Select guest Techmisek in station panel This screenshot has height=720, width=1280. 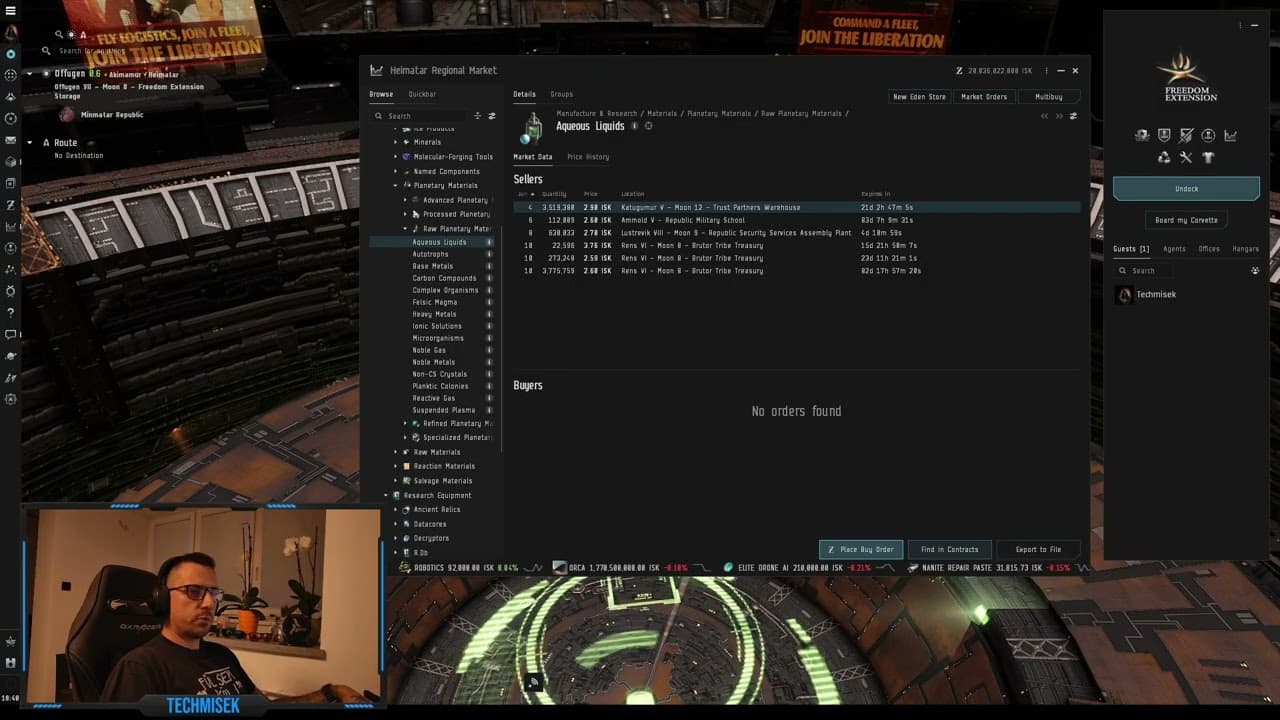pyautogui.click(x=1156, y=295)
